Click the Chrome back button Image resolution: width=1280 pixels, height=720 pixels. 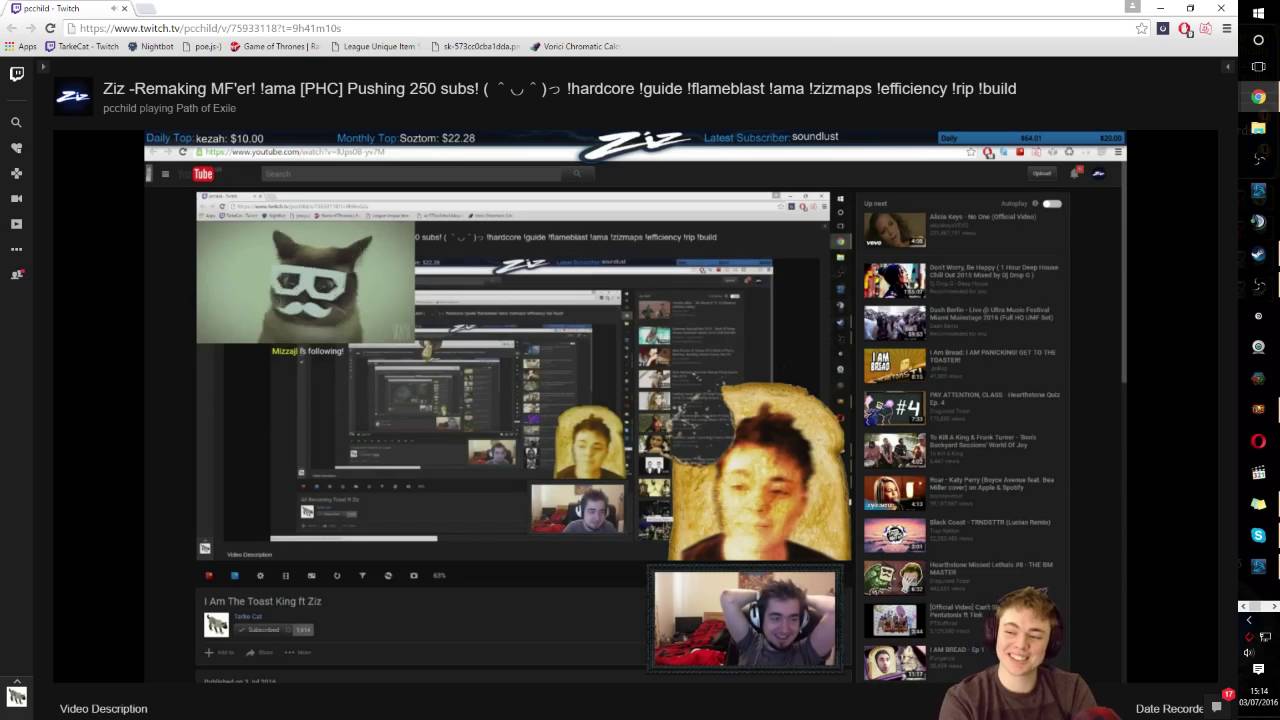tap(11, 29)
